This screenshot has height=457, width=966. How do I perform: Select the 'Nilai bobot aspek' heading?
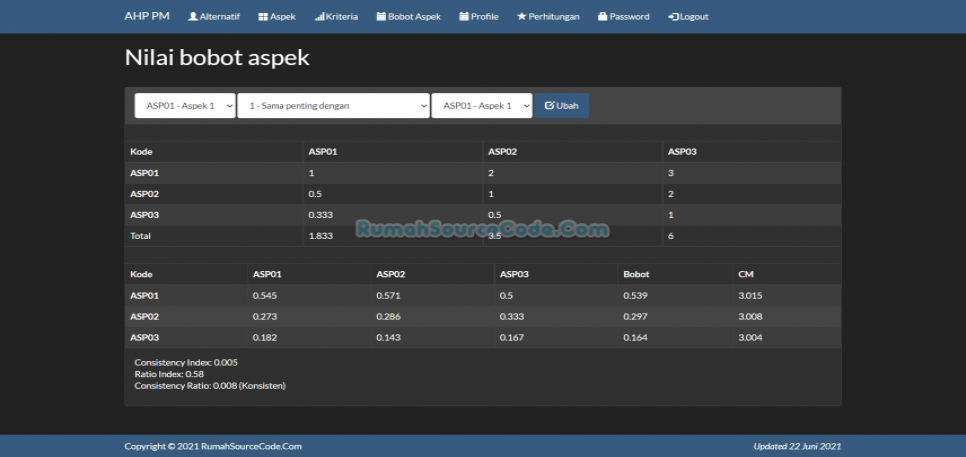tap(217, 58)
